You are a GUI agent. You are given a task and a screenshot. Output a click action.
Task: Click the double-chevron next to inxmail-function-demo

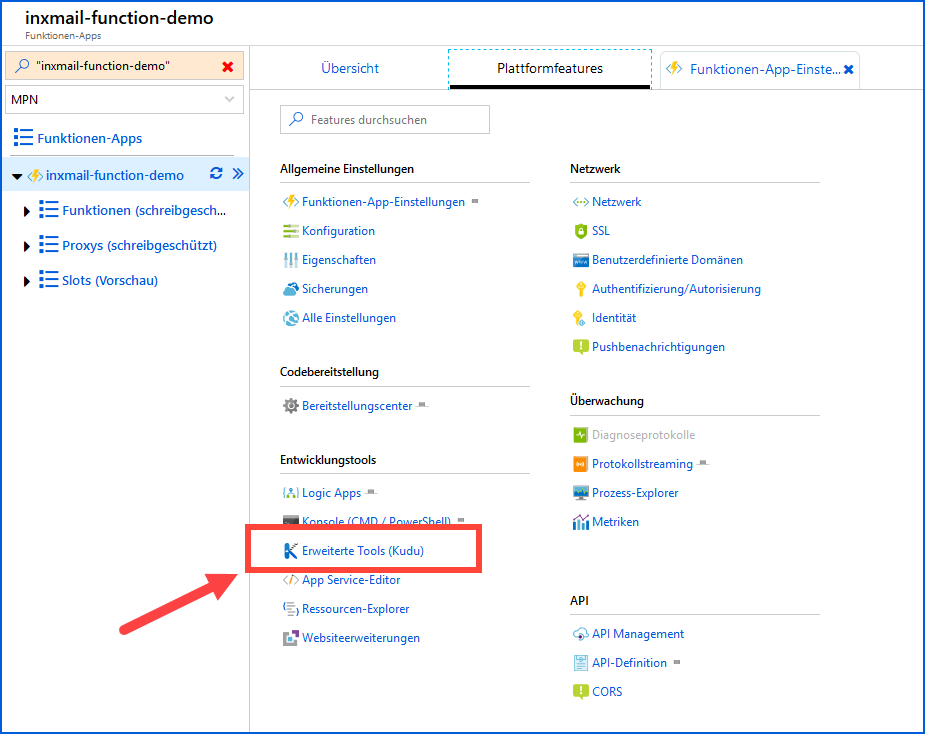pyautogui.click(x=238, y=173)
